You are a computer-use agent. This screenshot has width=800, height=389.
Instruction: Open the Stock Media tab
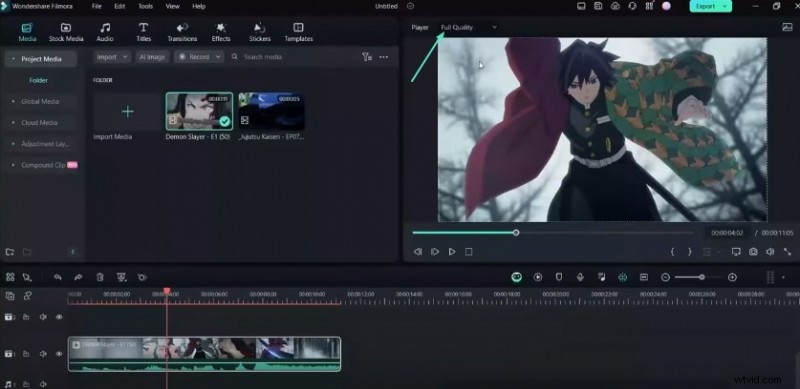66,32
